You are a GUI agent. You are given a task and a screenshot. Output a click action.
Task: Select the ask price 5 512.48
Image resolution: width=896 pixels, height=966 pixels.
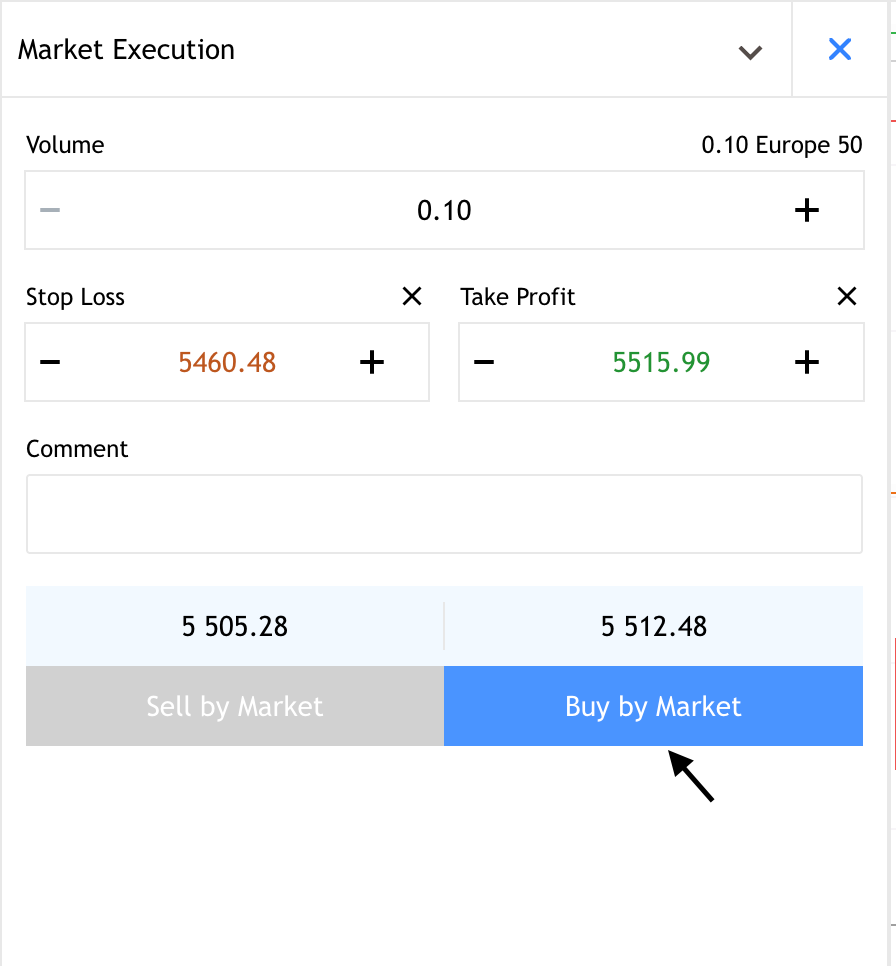coord(654,627)
